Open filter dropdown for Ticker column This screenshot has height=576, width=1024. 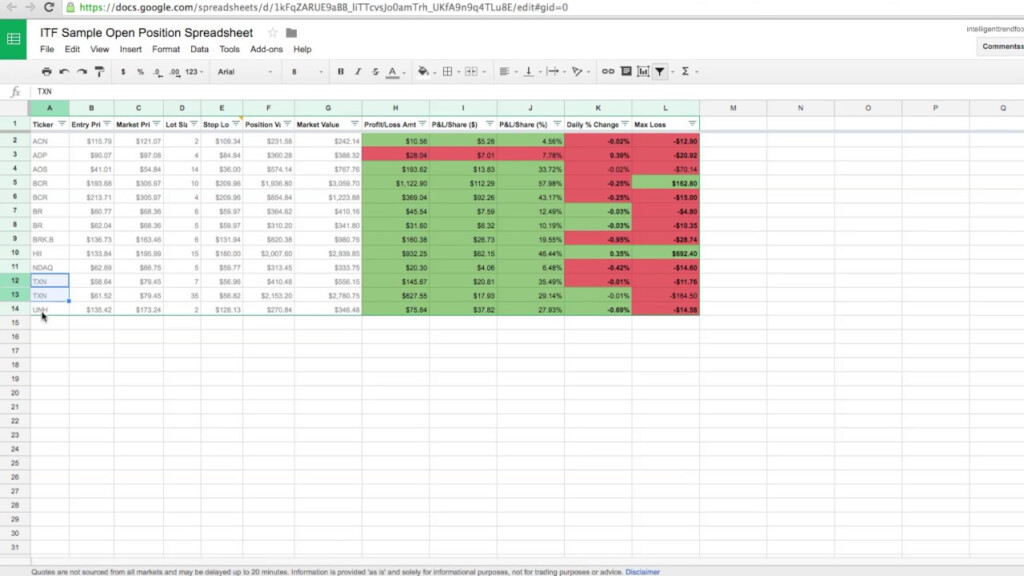62,124
